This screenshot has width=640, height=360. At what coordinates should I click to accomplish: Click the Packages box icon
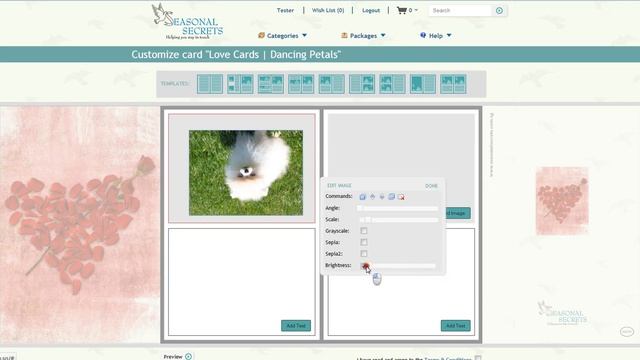(344, 36)
